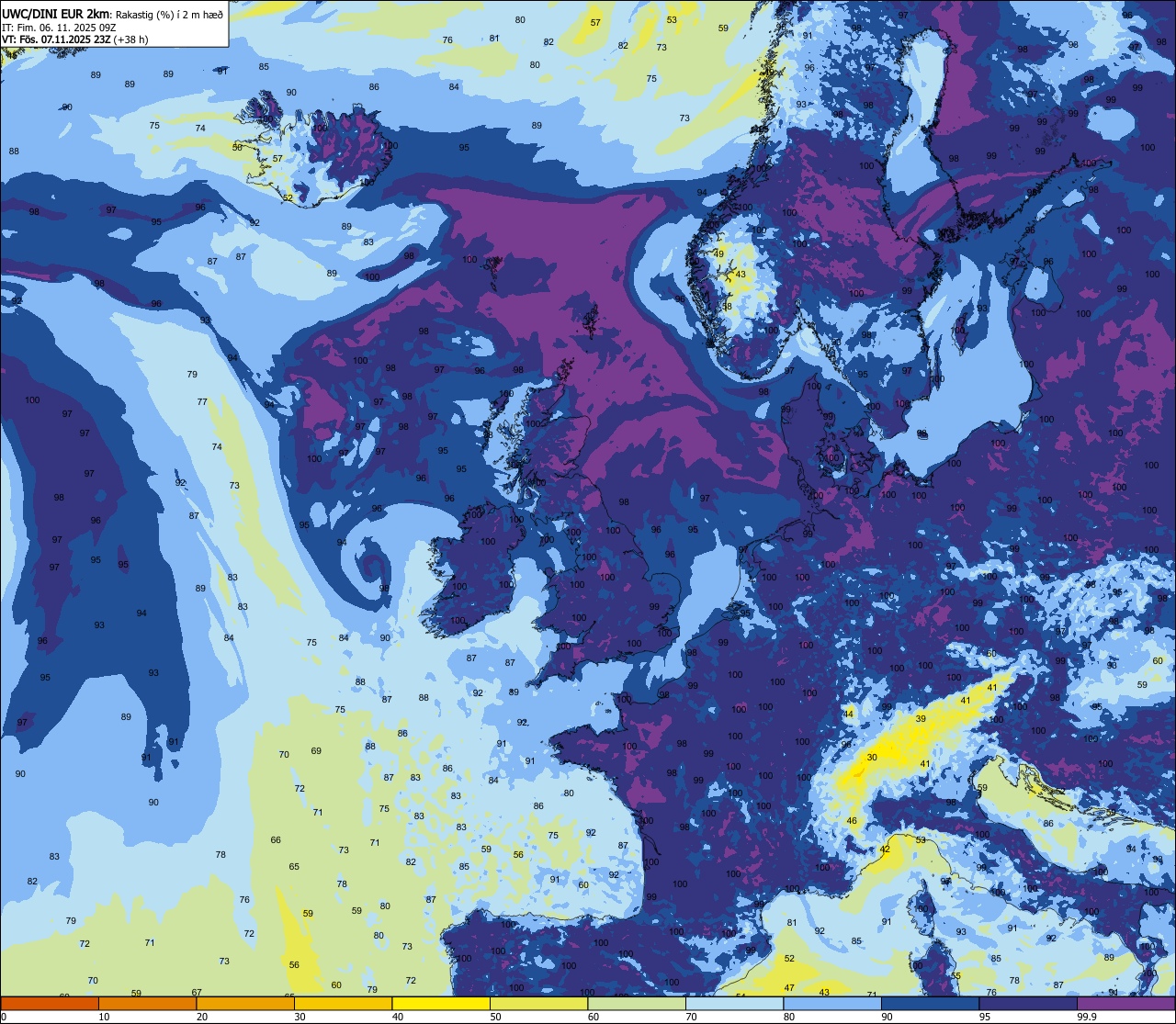Viewport: 1176px width, 1024px height.
Task: Click the 77 humidity value in the Atlantic
Action: tap(201, 402)
